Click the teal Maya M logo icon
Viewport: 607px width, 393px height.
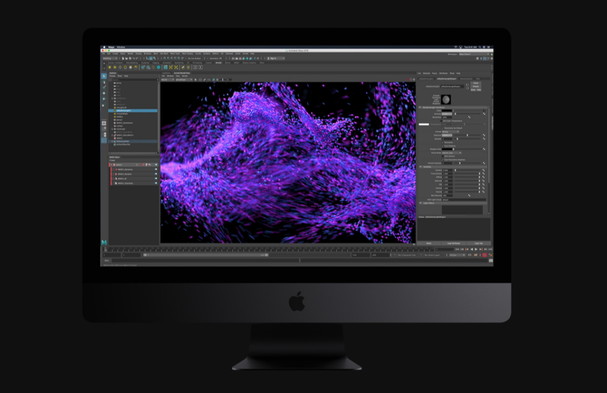(104, 242)
